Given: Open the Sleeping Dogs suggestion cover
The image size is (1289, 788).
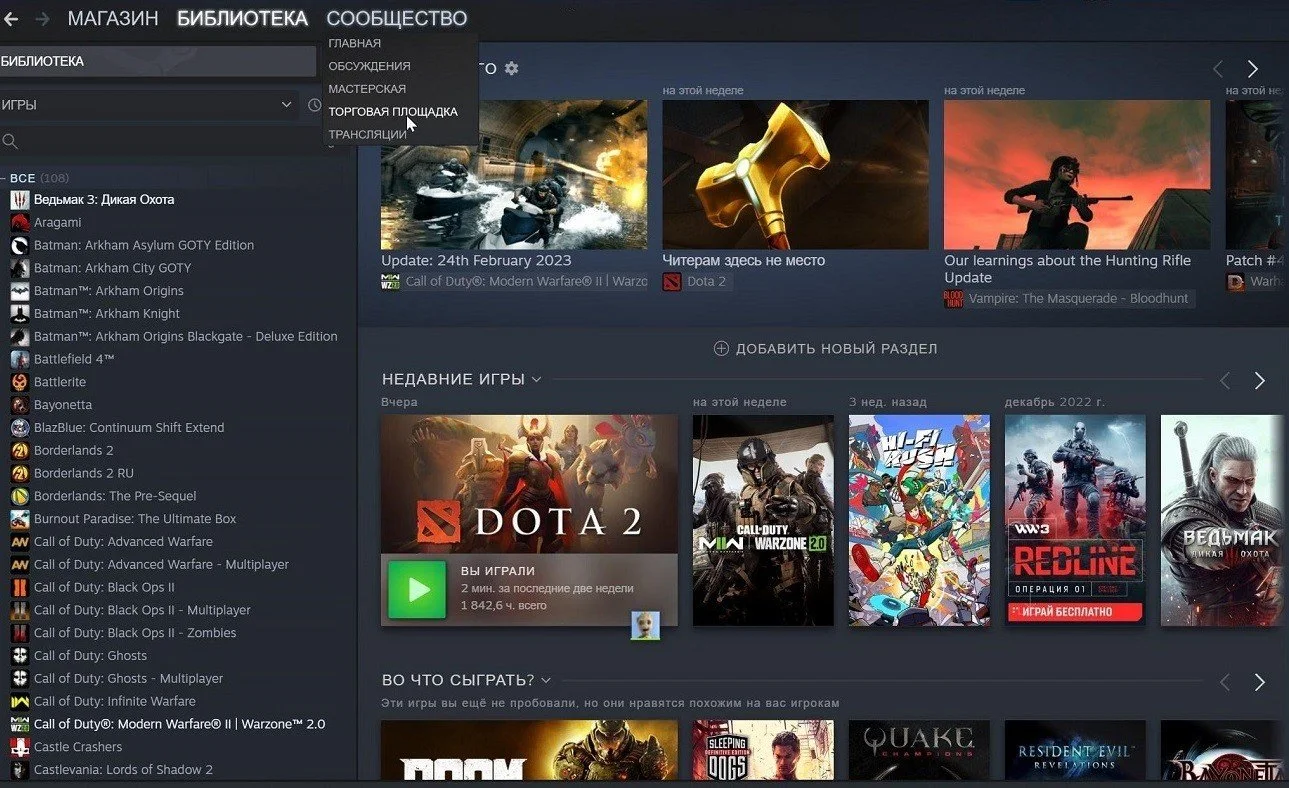Looking at the screenshot, I should [x=763, y=750].
